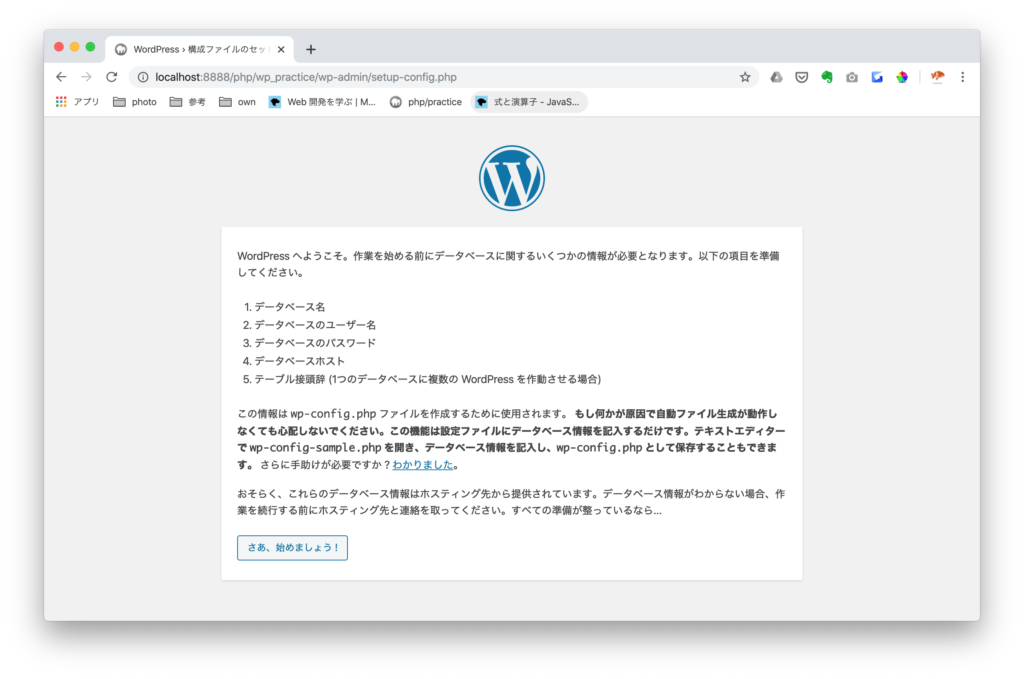Click the colorful wheel extension icon
This screenshot has height=679, width=1024.
[902, 77]
